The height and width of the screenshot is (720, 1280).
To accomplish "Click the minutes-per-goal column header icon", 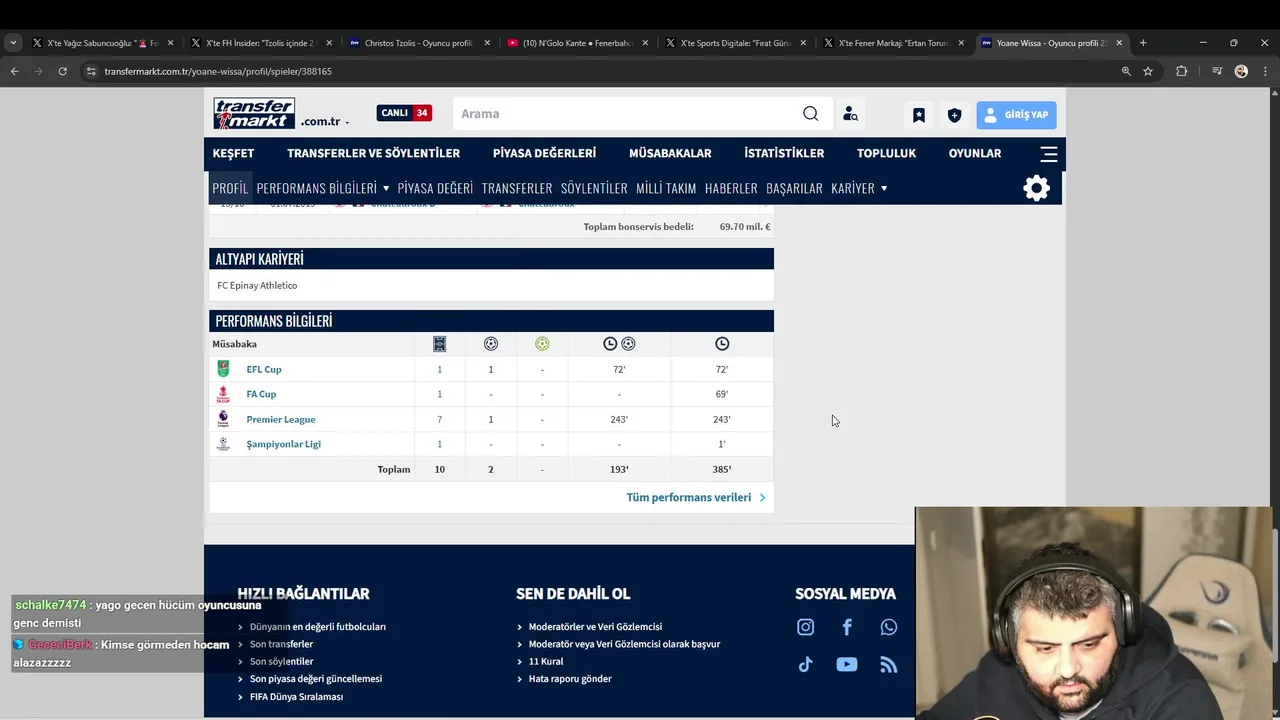I will (619, 344).
